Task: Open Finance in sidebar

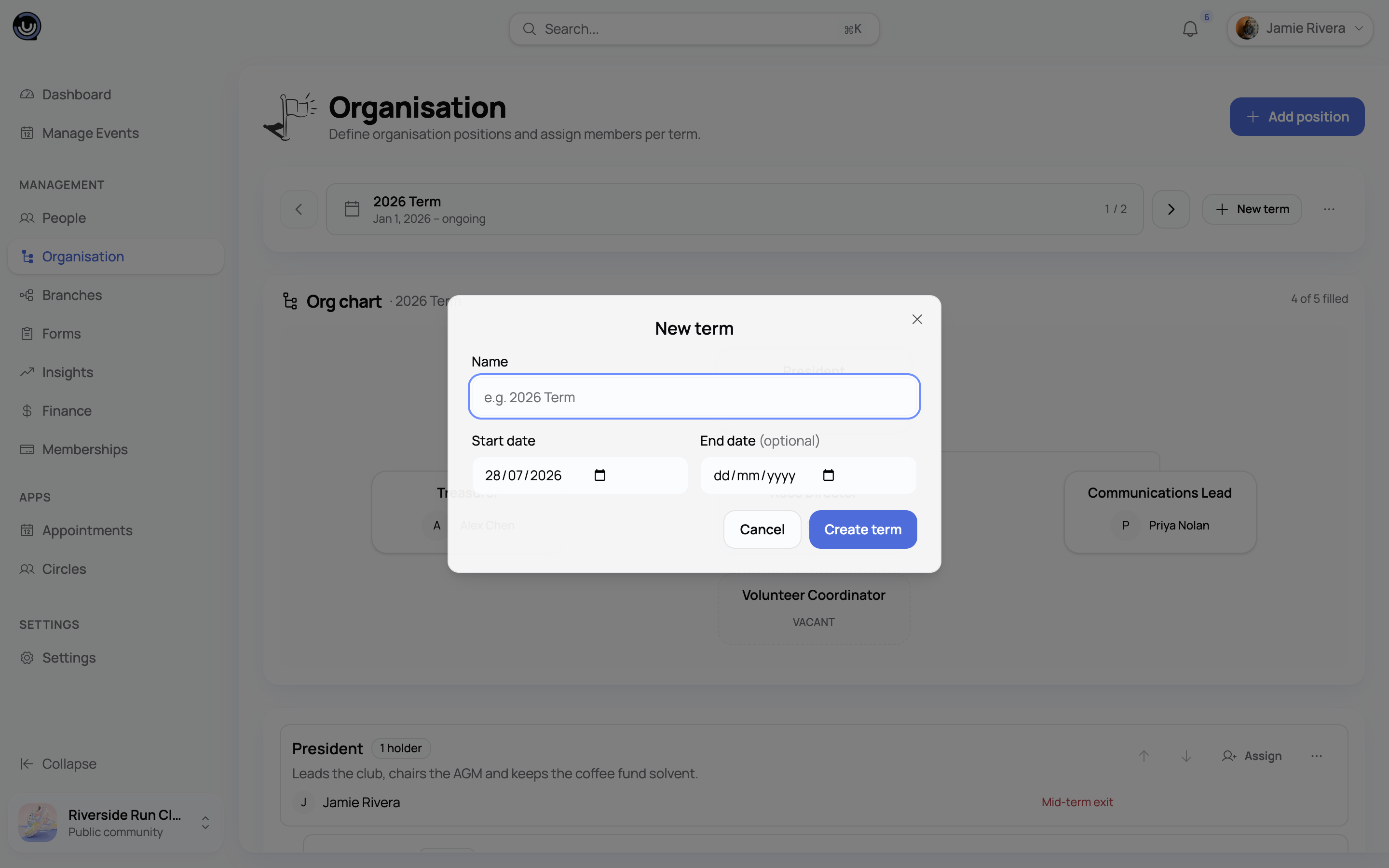Action: 115,410
